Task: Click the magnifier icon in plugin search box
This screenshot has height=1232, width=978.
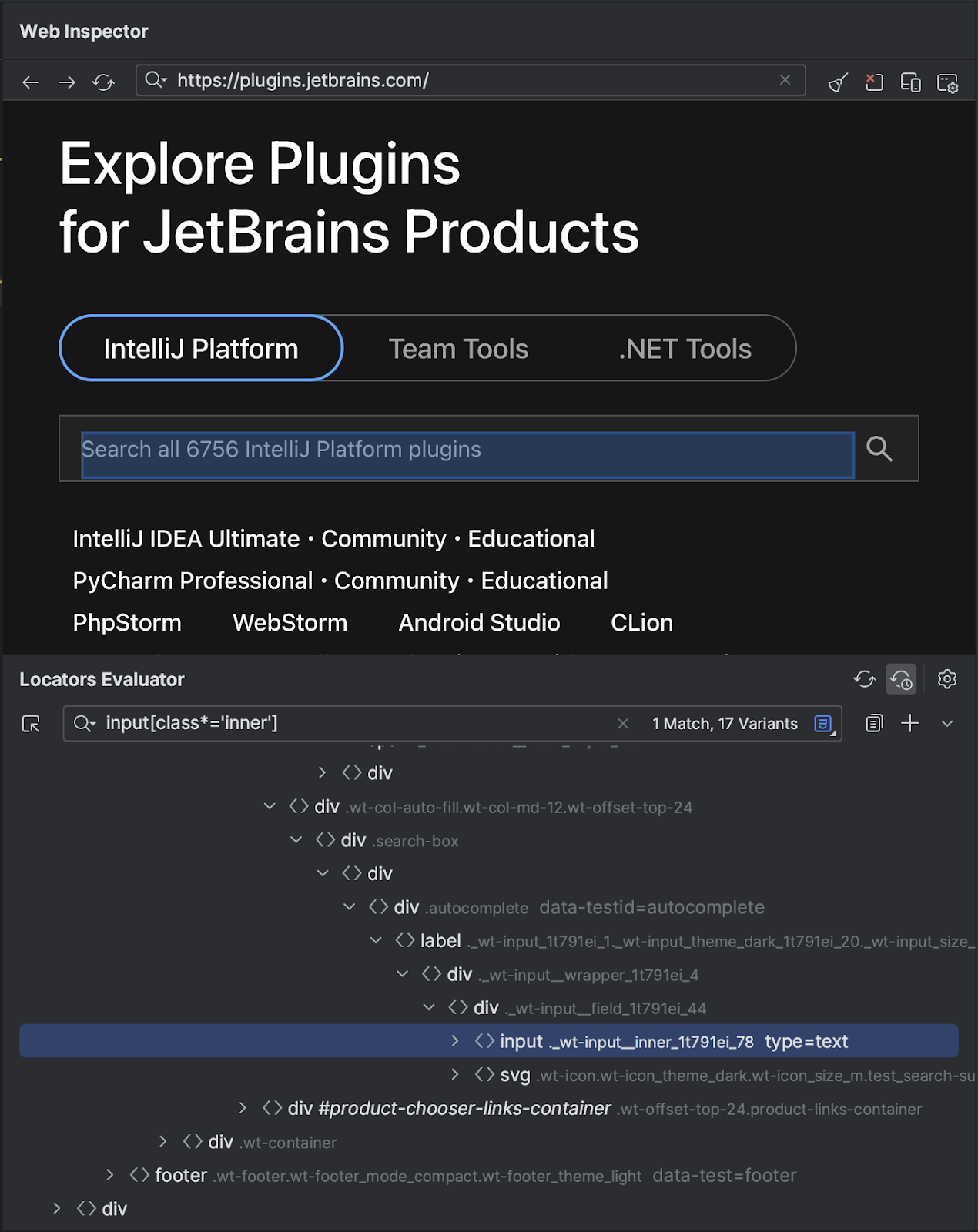Action: pos(879,448)
